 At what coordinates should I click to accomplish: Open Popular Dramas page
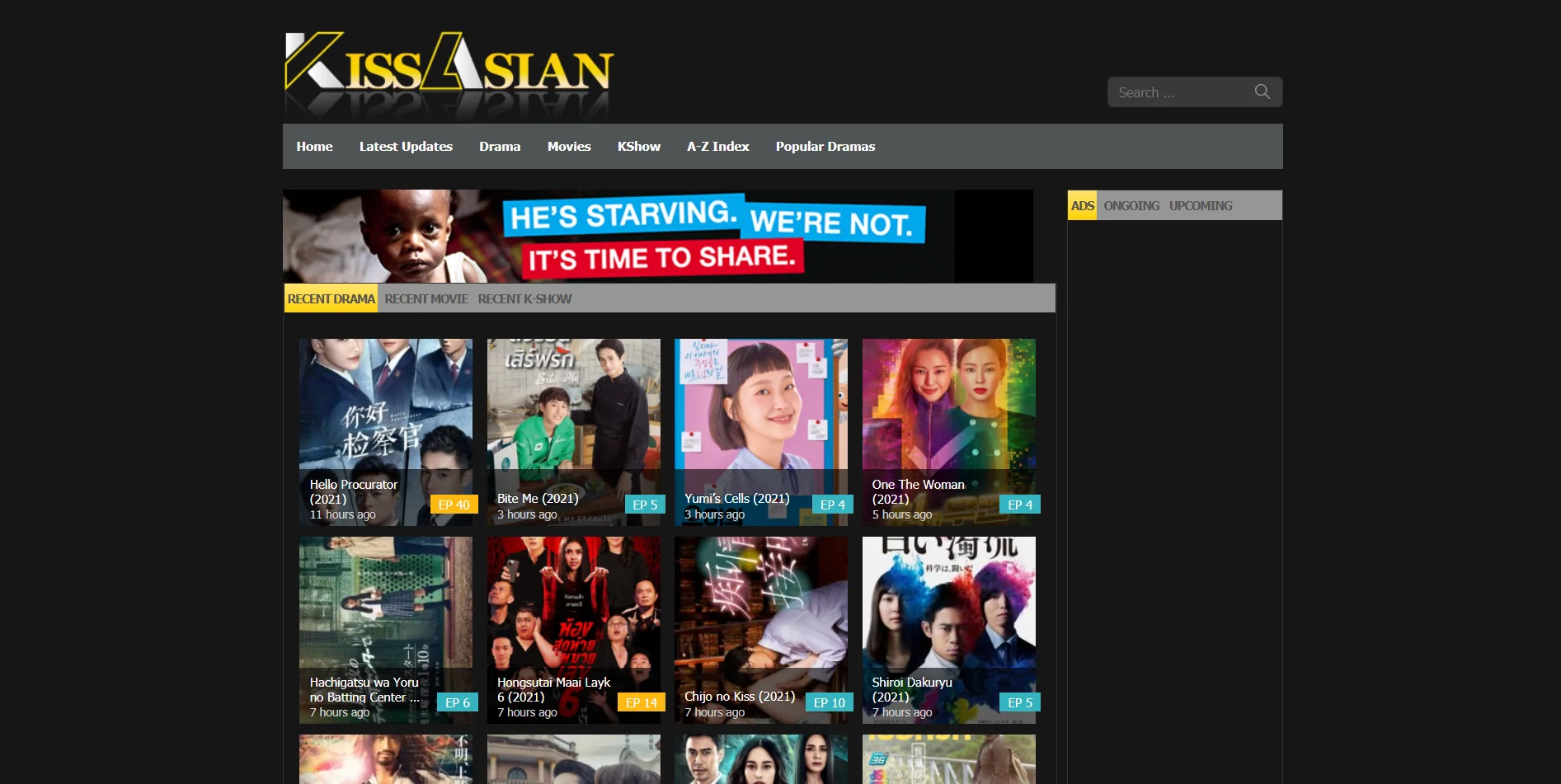coord(825,147)
